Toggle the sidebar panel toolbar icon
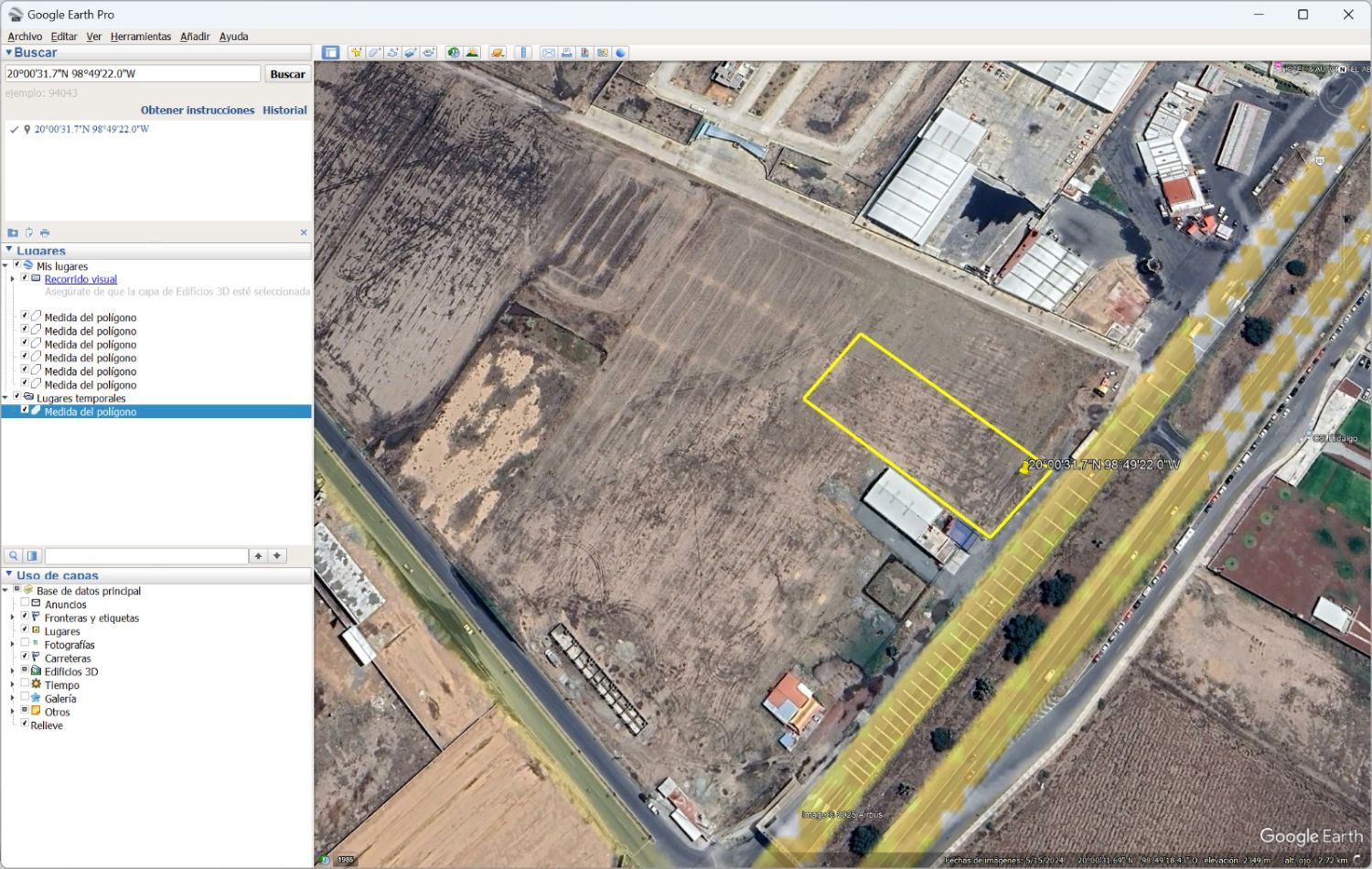 331,53
